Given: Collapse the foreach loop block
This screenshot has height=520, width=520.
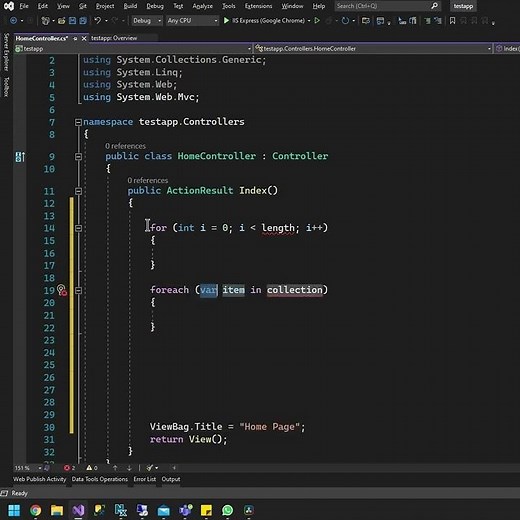Looking at the screenshot, I should 78,290.
